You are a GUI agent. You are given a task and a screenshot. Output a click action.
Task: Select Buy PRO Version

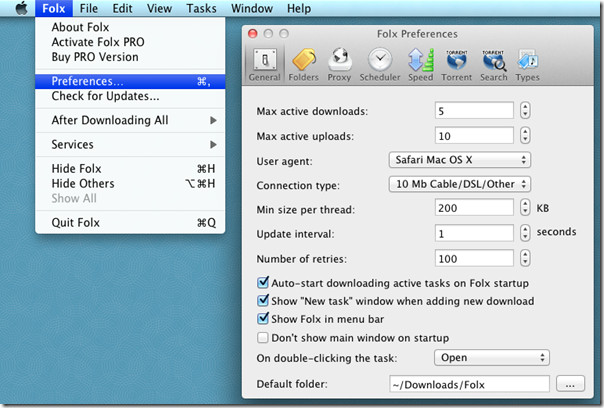pyautogui.click(x=130, y=57)
